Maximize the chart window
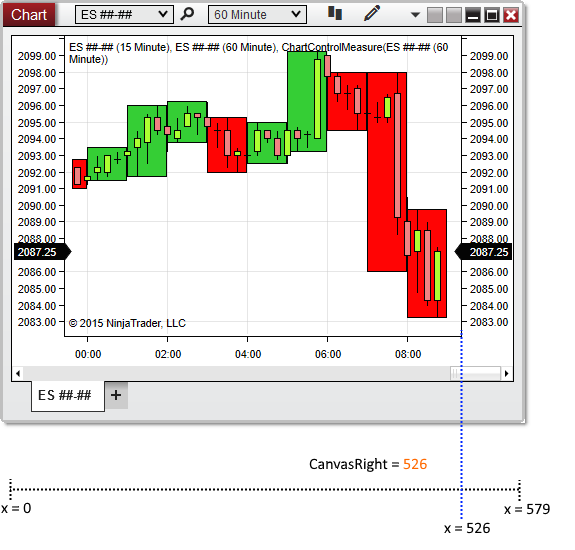Screen dimensions: 575x550 pyautogui.click(x=492, y=15)
